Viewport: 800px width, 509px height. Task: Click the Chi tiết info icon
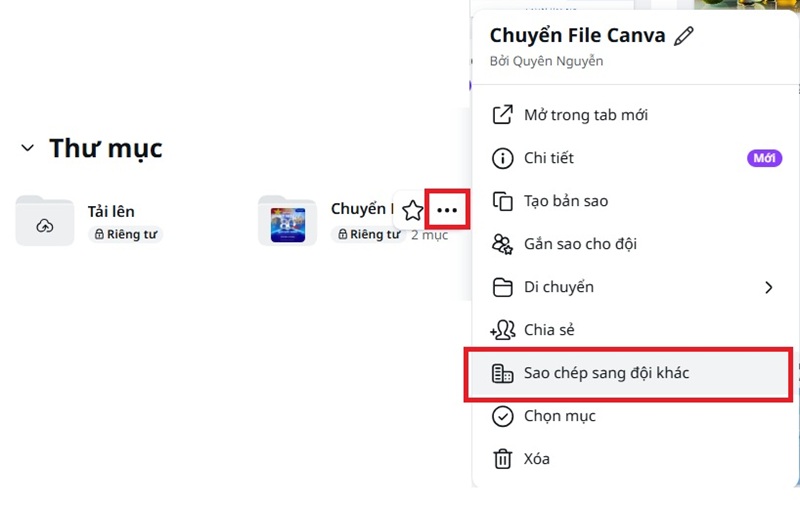coord(503,158)
